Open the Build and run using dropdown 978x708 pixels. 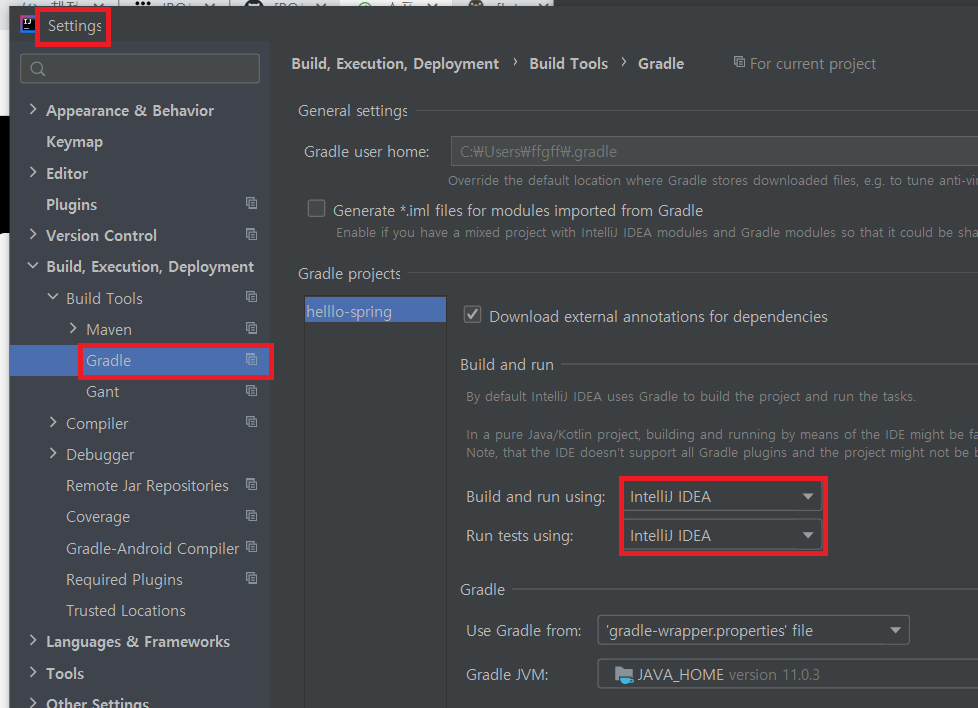pyautogui.click(x=722, y=497)
